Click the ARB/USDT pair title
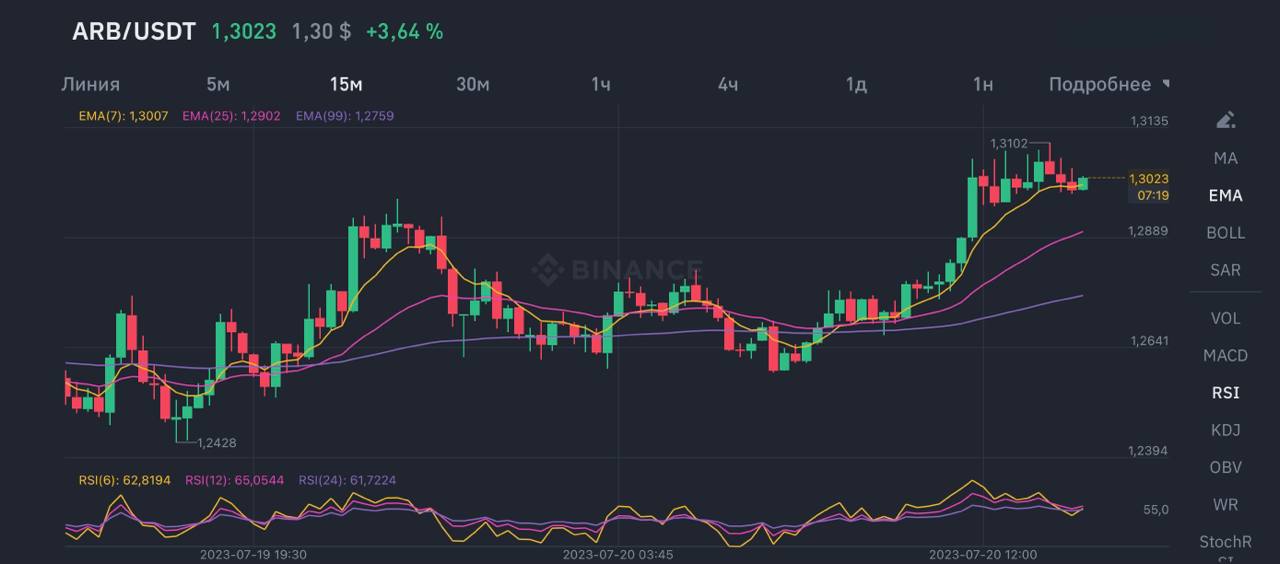Viewport: 1280px width, 564px height. click(x=133, y=31)
